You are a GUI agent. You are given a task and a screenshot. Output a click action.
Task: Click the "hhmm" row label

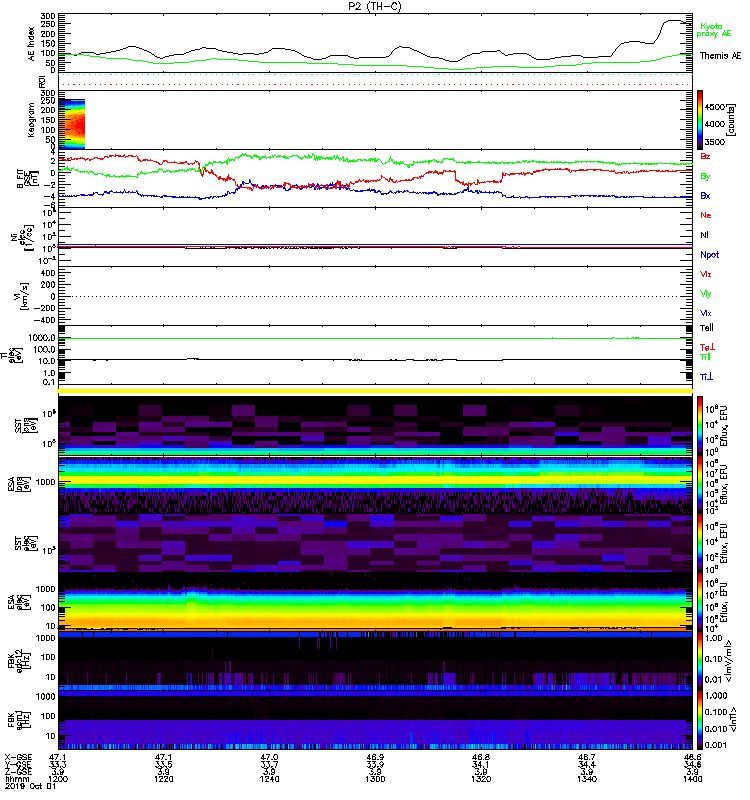pyautogui.click(x=16, y=779)
